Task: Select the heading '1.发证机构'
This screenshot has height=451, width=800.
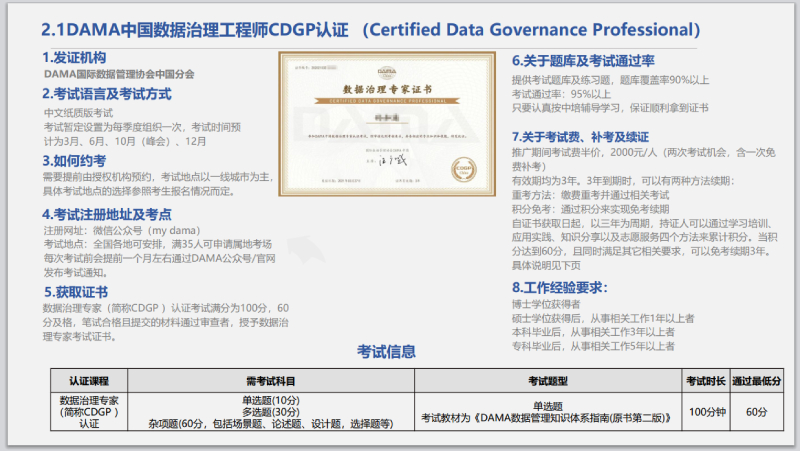Action: click(x=74, y=58)
